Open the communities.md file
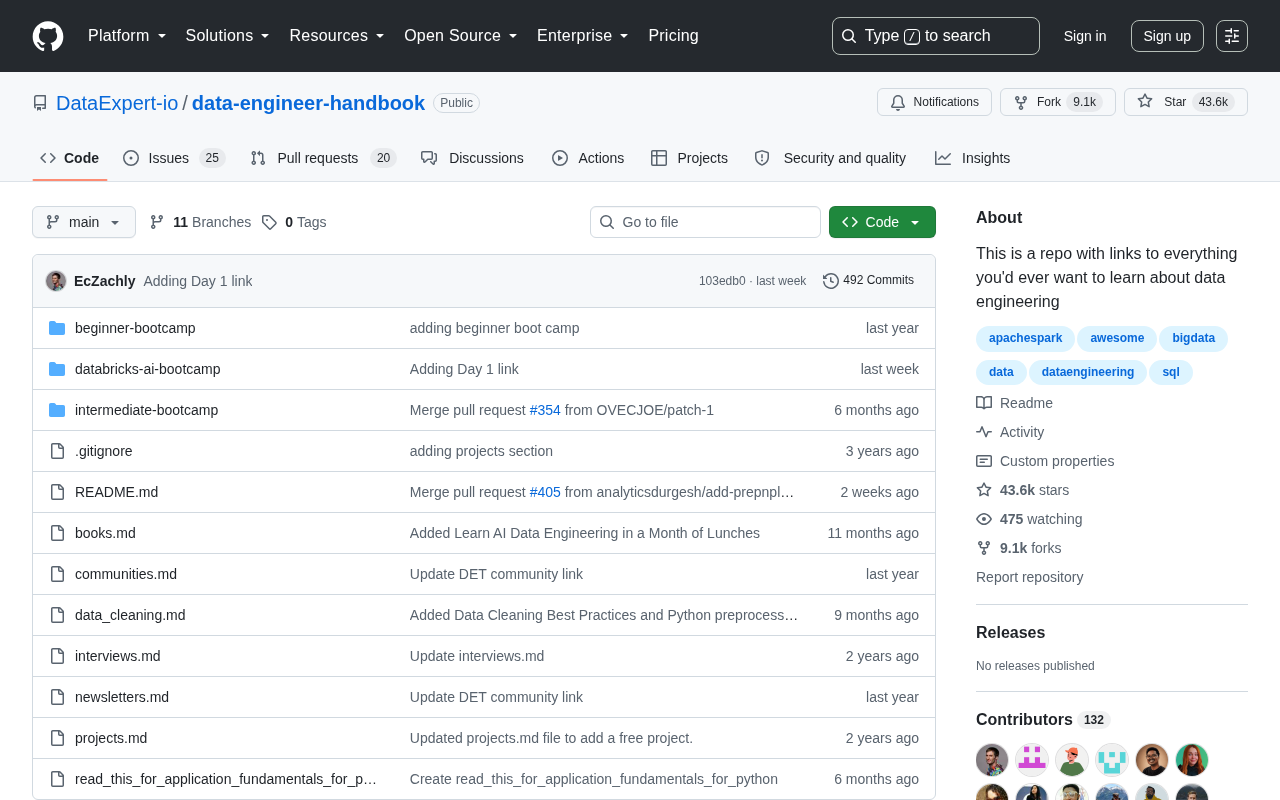 [x=126, y=574]
